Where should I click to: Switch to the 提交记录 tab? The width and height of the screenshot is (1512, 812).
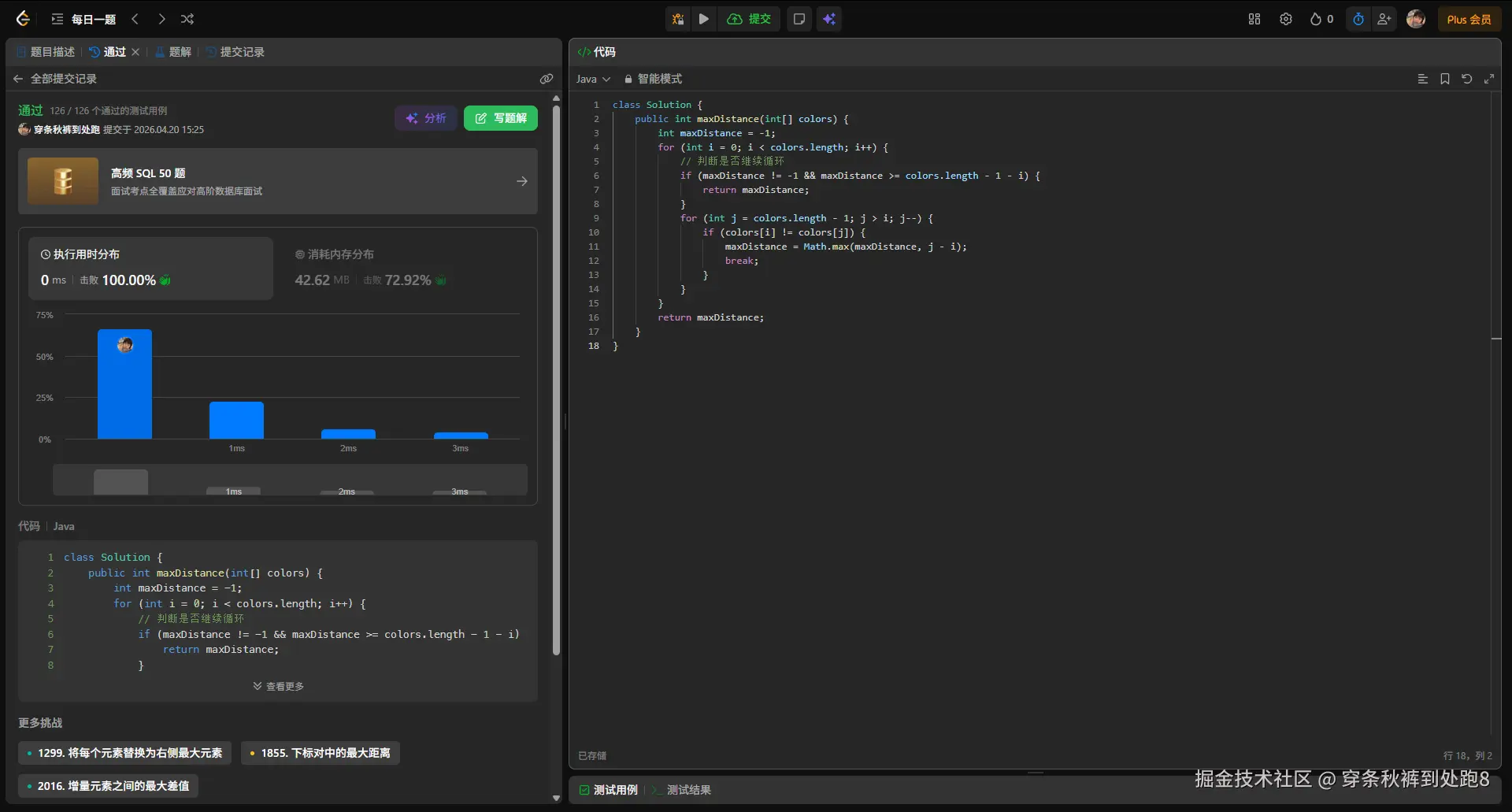(x=235, y=52)
